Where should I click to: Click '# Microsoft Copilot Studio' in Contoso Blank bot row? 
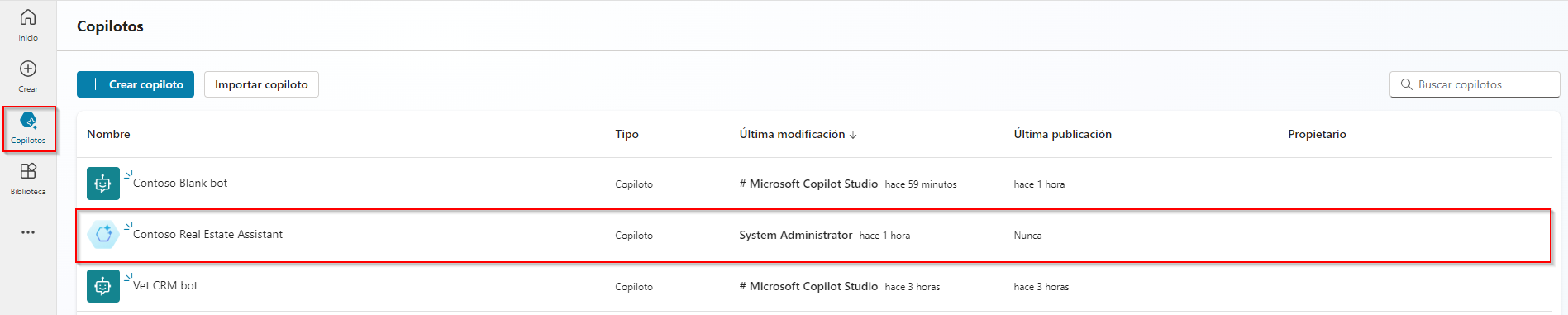coord(808,184)
